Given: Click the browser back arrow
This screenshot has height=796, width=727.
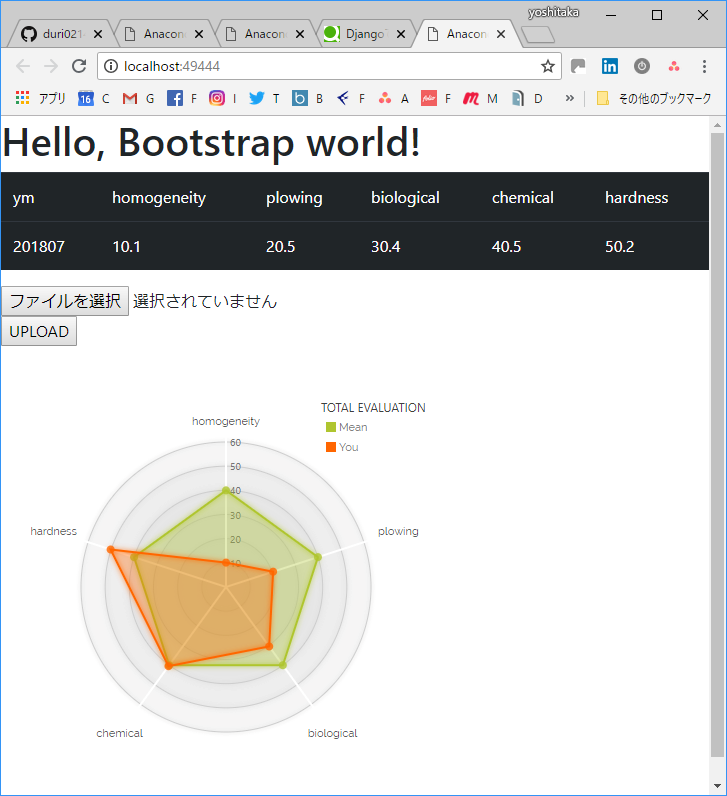Looking at the screenshot, I should tap(23, 67).
